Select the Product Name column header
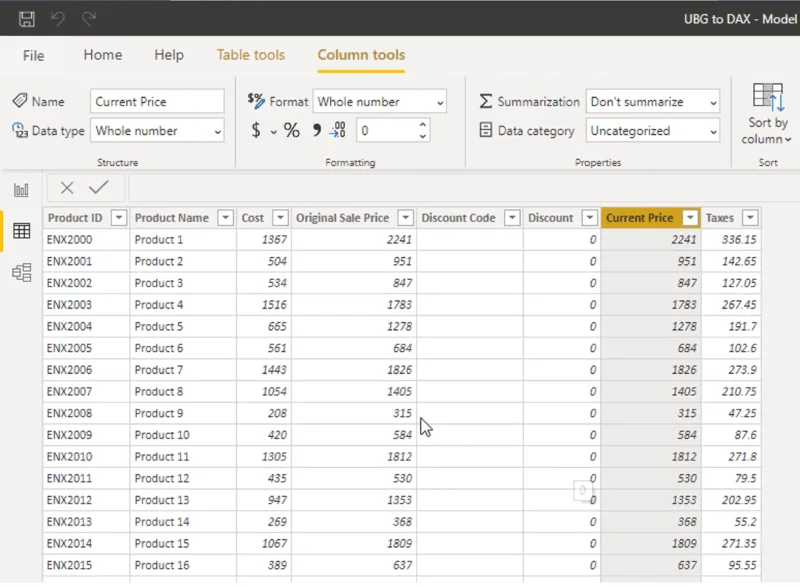 pos(171,218)
